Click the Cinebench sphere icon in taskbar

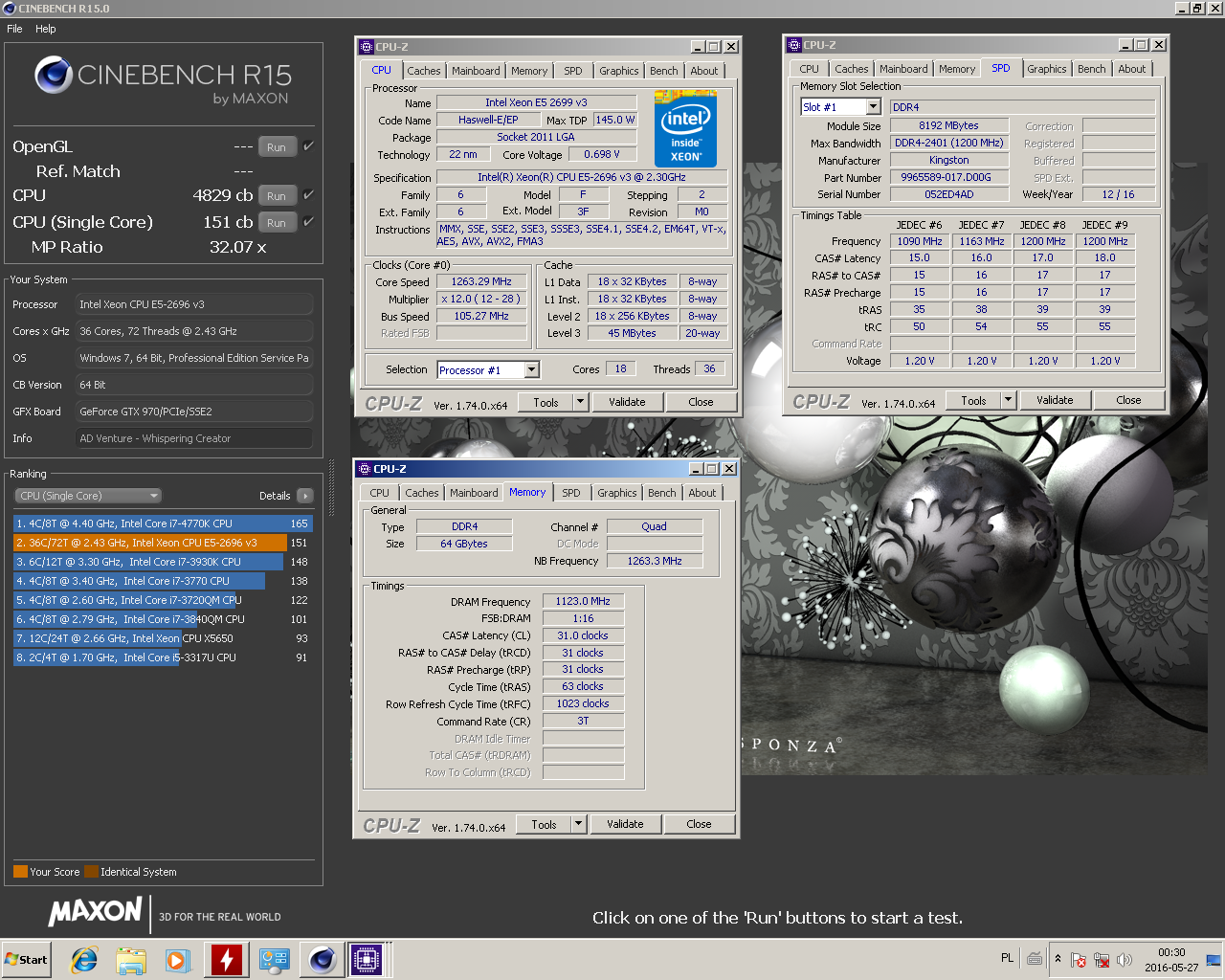[x=323, y=959]
